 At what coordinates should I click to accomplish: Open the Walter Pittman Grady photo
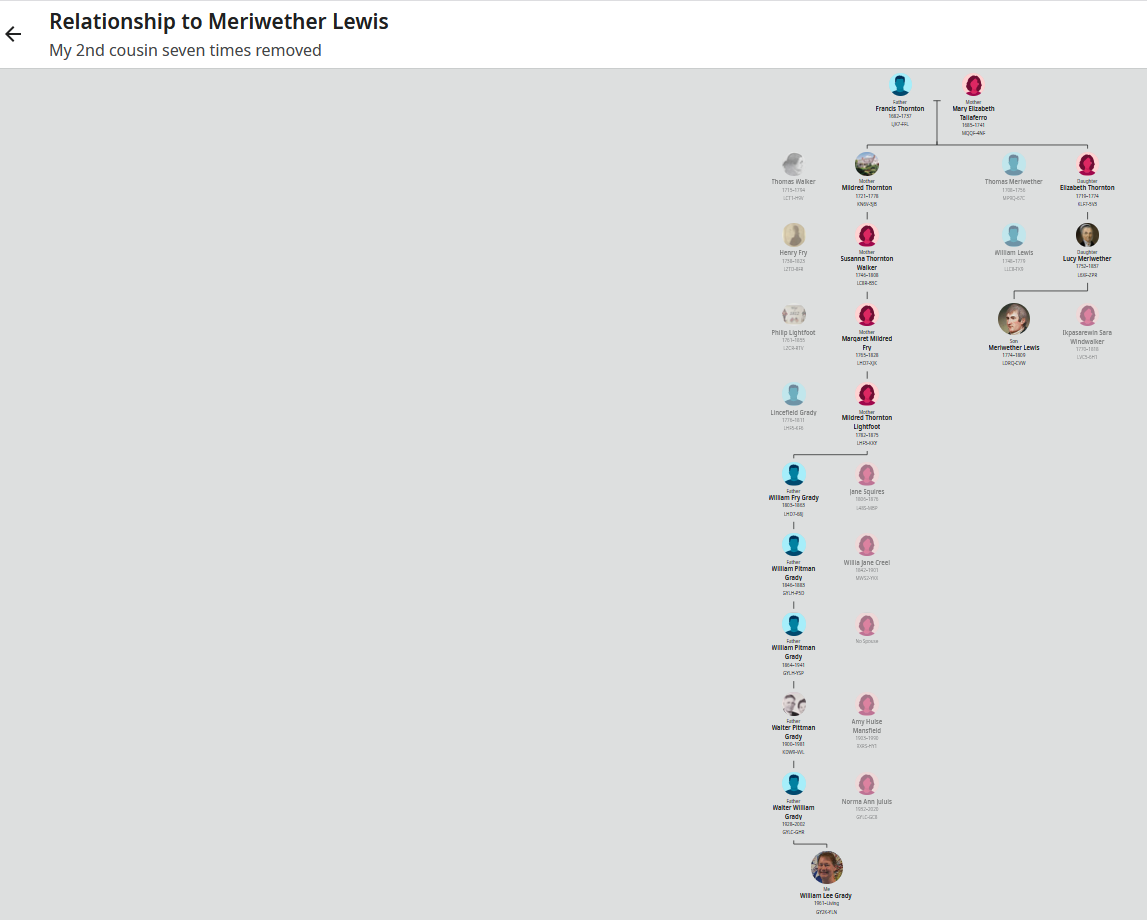794,704
